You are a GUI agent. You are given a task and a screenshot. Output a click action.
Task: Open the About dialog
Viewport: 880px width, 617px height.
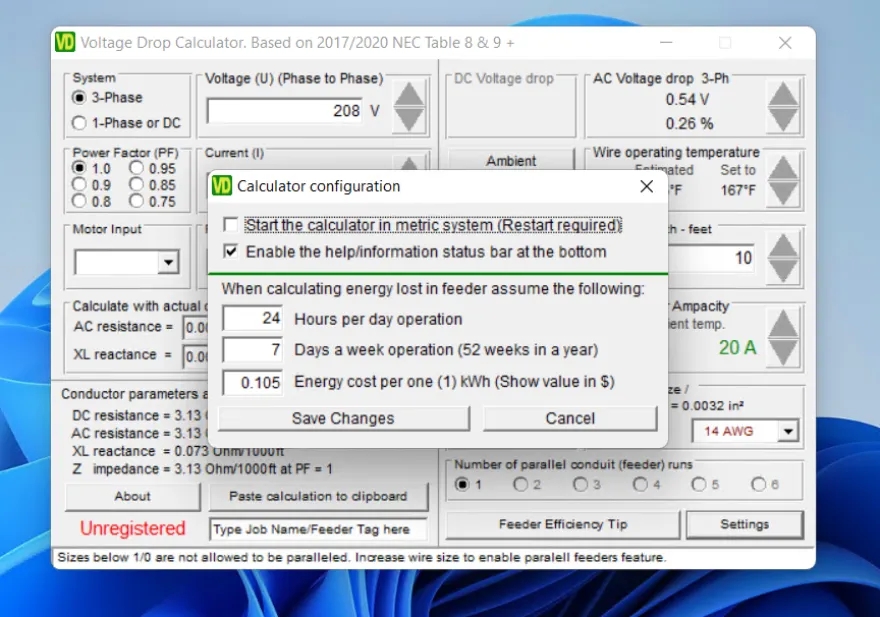coord(132,496)
